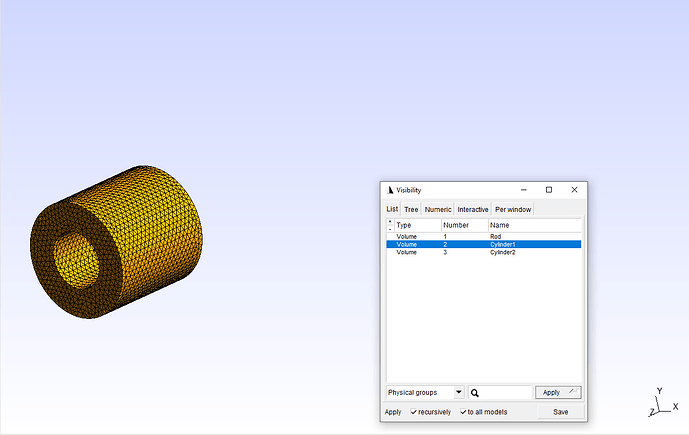Click the '-' list sort button

[390, 228]
